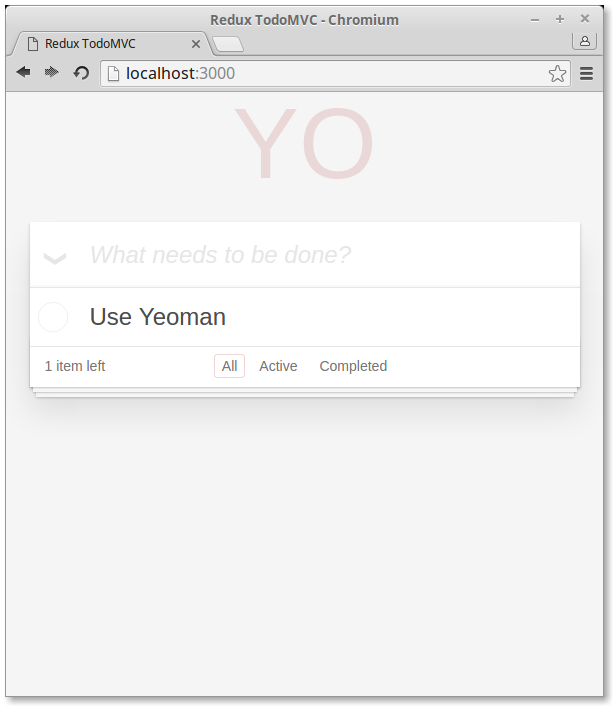The height and width of the screenshot is (706, 613).
Task: Click the browser Back arrow button
Action: 23,73
